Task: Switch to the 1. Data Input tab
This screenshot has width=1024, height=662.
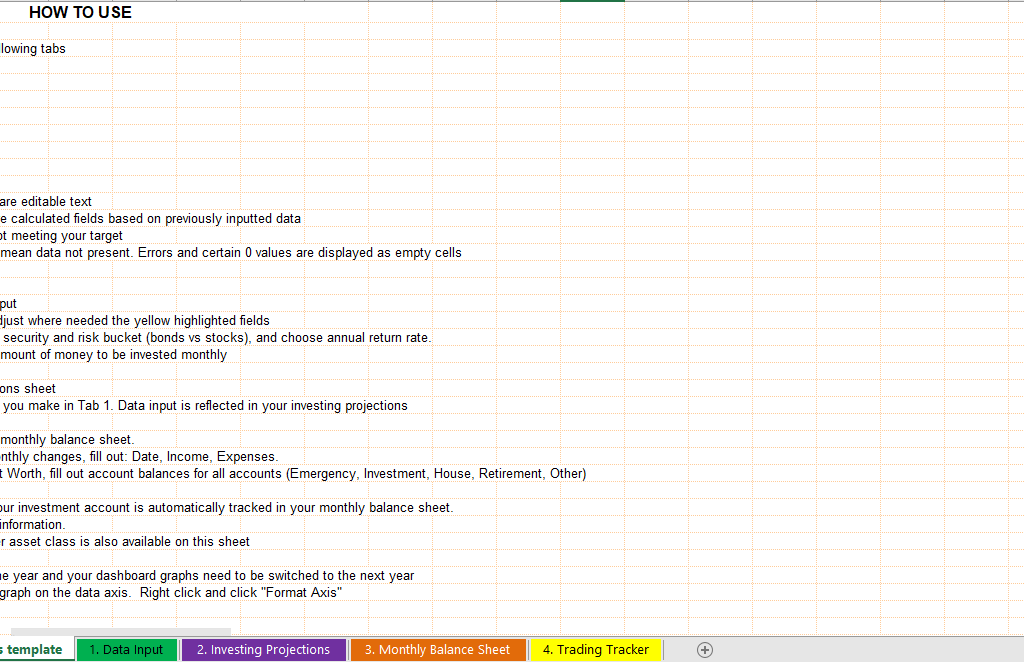Action: [126, 650]
